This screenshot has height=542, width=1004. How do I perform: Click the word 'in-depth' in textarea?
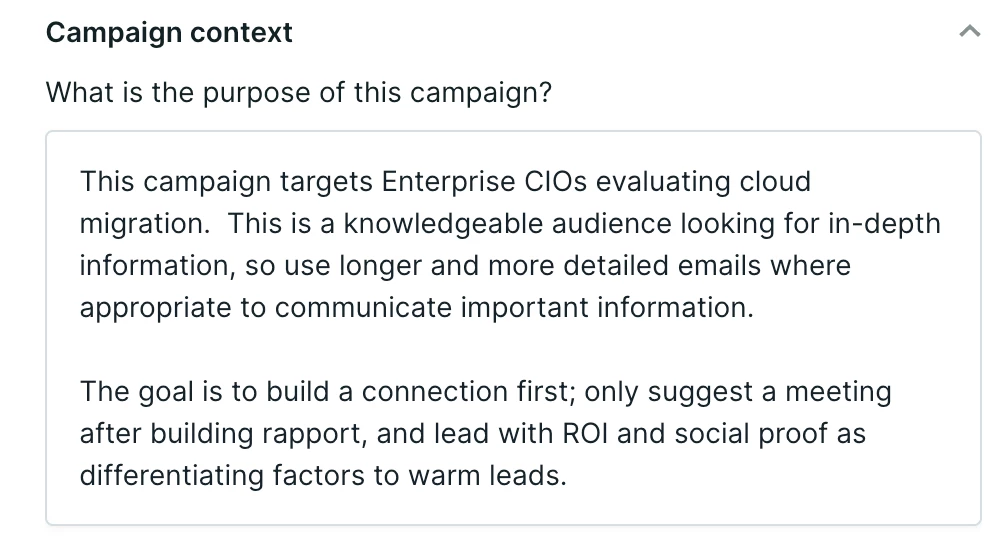click(884, 224)
